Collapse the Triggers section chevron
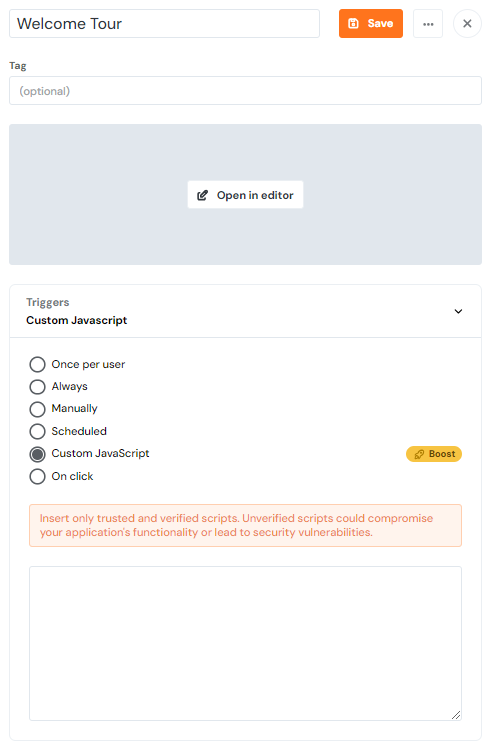Screen dimensions: 489x746 click(x=458, y=311)
